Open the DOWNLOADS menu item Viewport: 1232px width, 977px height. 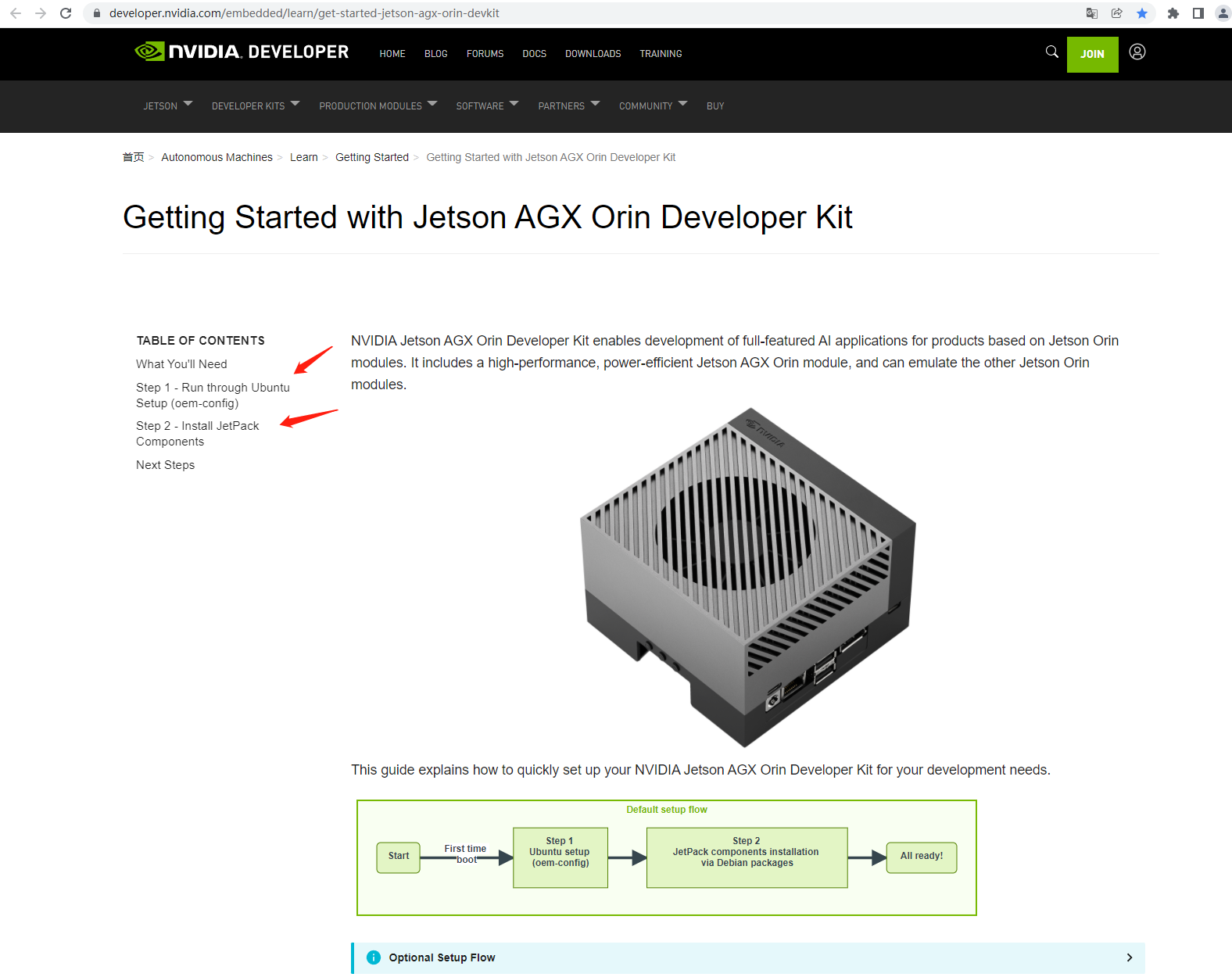pyautogui.click(x=593, y=54)
